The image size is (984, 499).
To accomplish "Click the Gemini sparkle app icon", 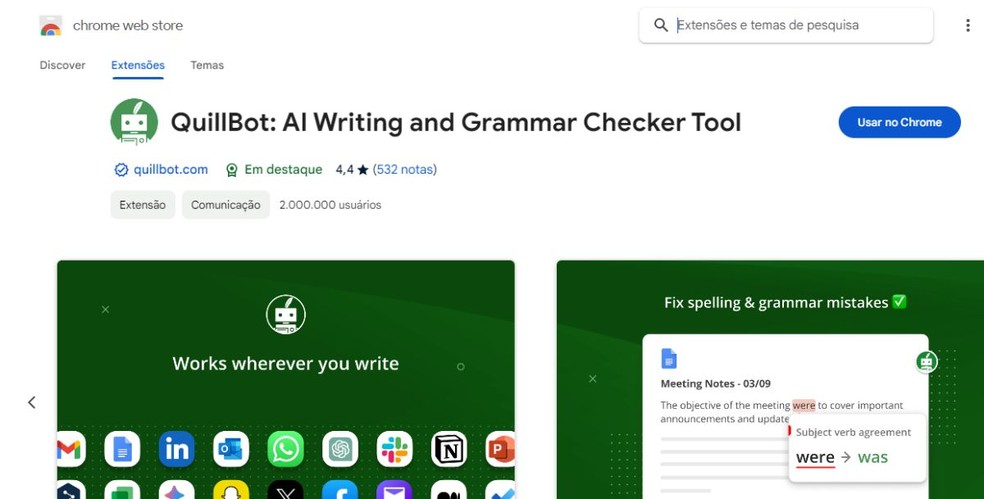I will pos(176,490).
